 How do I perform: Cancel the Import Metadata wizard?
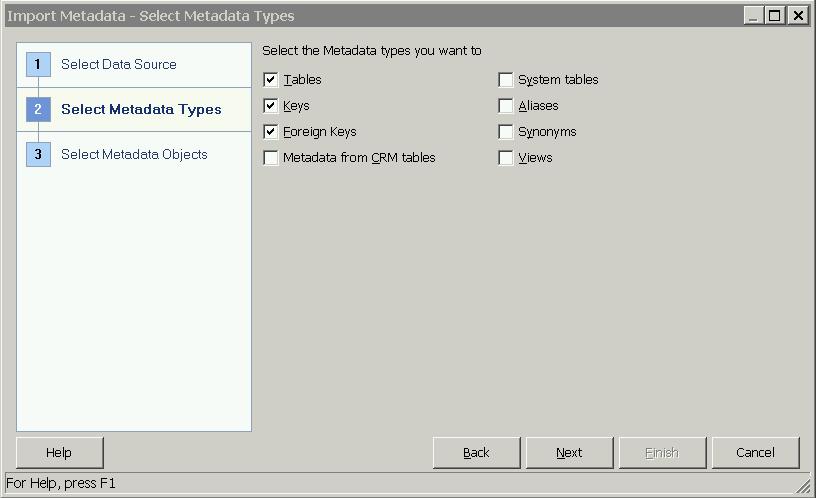point(755,453)
